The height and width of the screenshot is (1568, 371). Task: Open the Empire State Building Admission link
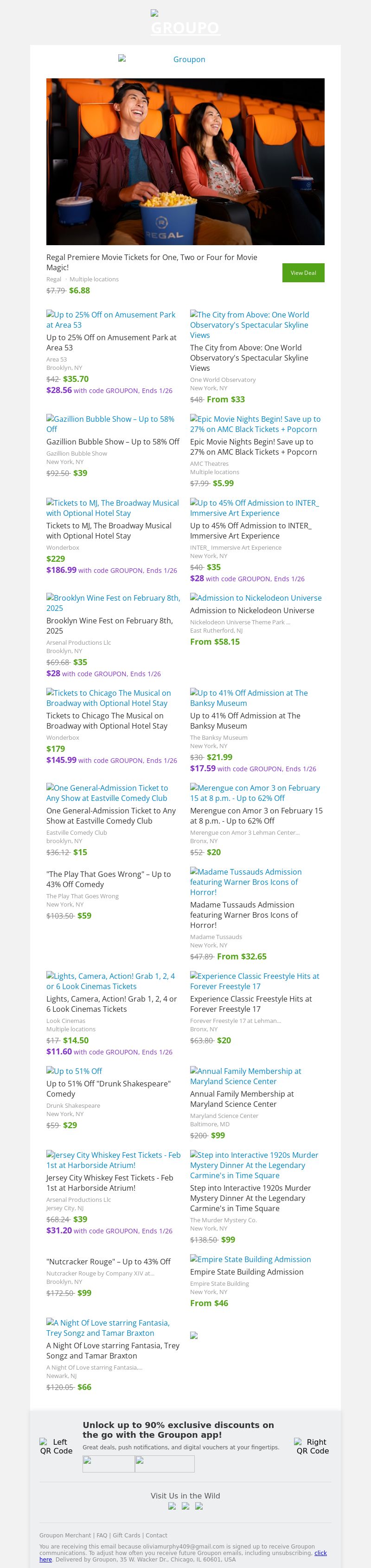click(250, 1259)
